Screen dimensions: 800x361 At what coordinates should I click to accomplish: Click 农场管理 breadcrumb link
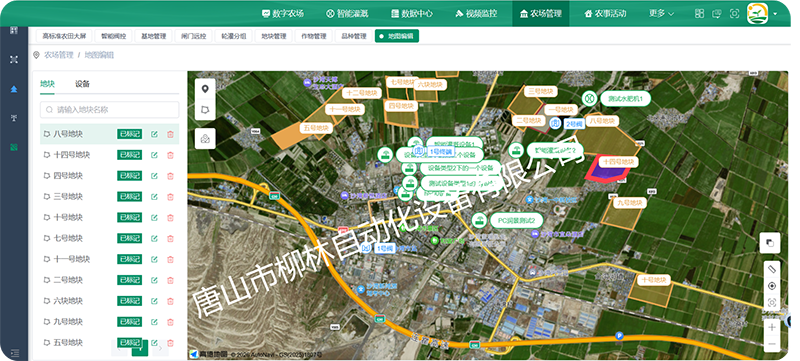tap(59, 55)
